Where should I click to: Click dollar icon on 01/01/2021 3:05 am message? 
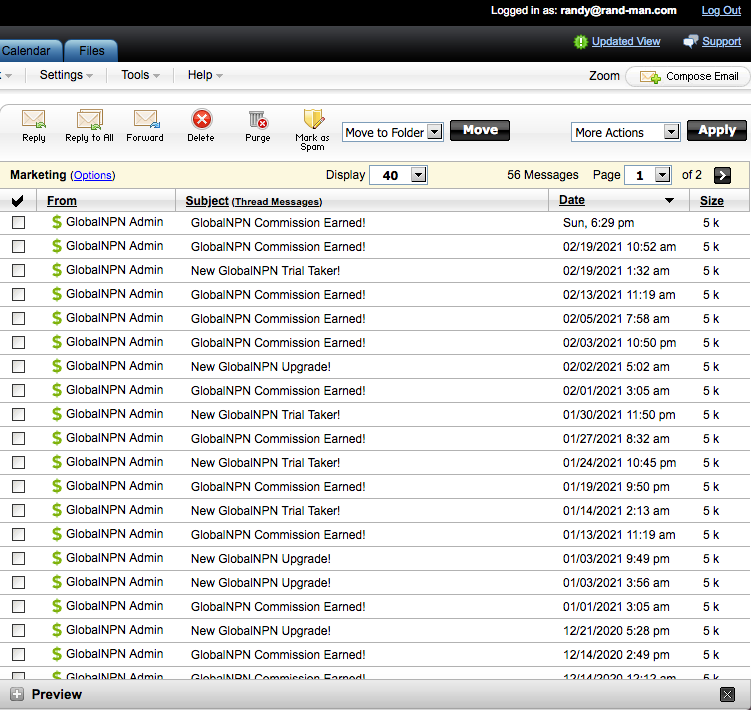(57, 606)
